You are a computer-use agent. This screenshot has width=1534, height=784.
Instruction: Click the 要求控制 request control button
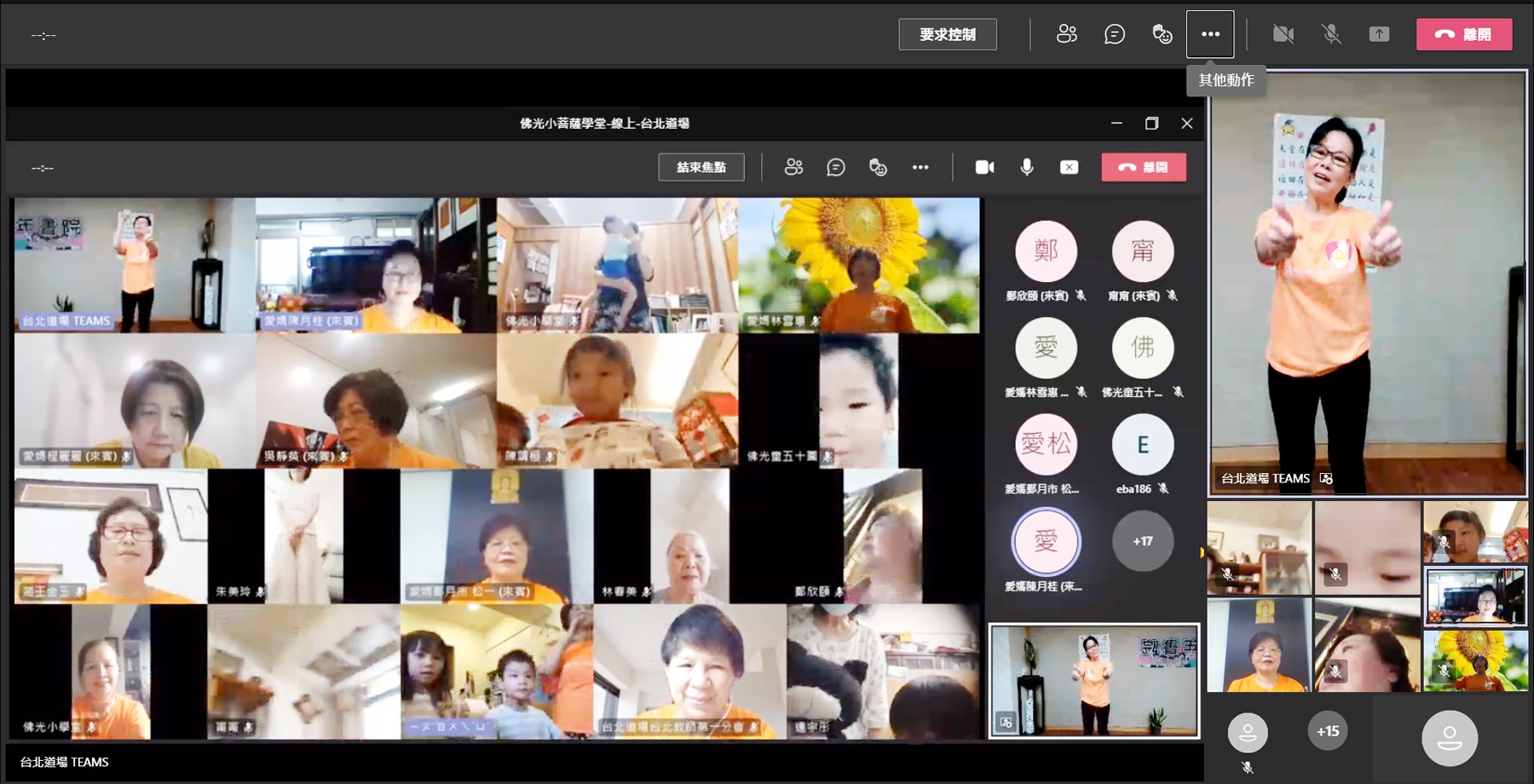(x=947, y=35)
